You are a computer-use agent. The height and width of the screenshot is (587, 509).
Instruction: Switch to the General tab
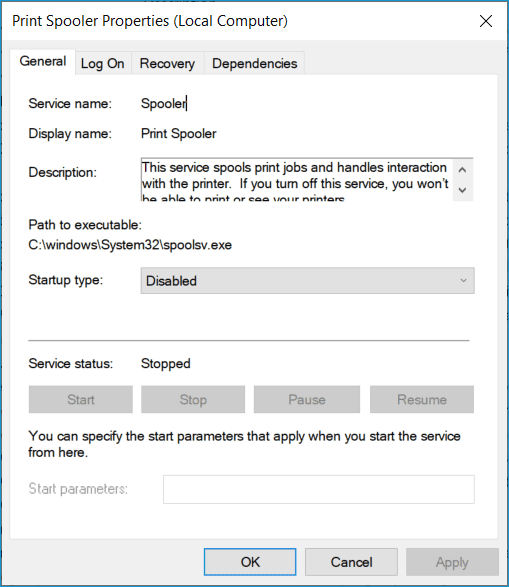(43, 62)
